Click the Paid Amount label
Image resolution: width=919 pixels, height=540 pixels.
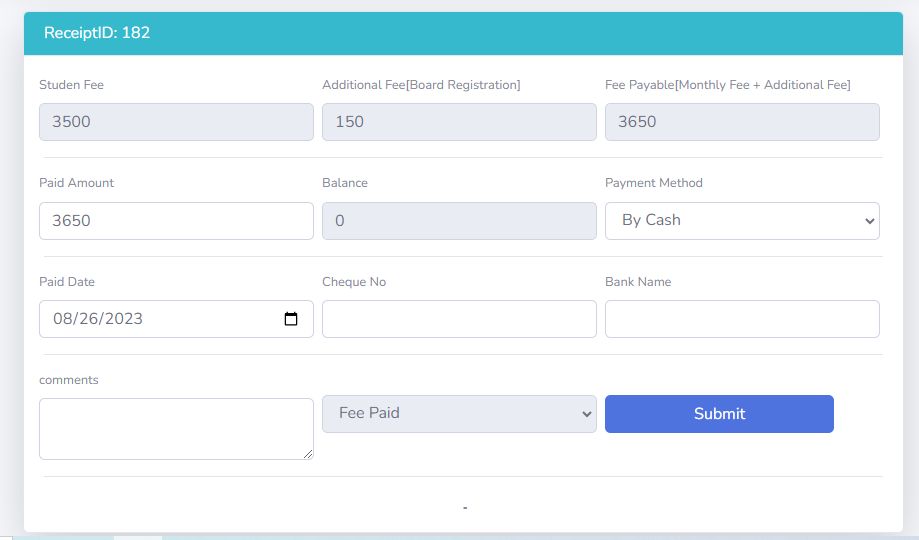(x=77, y=183)
